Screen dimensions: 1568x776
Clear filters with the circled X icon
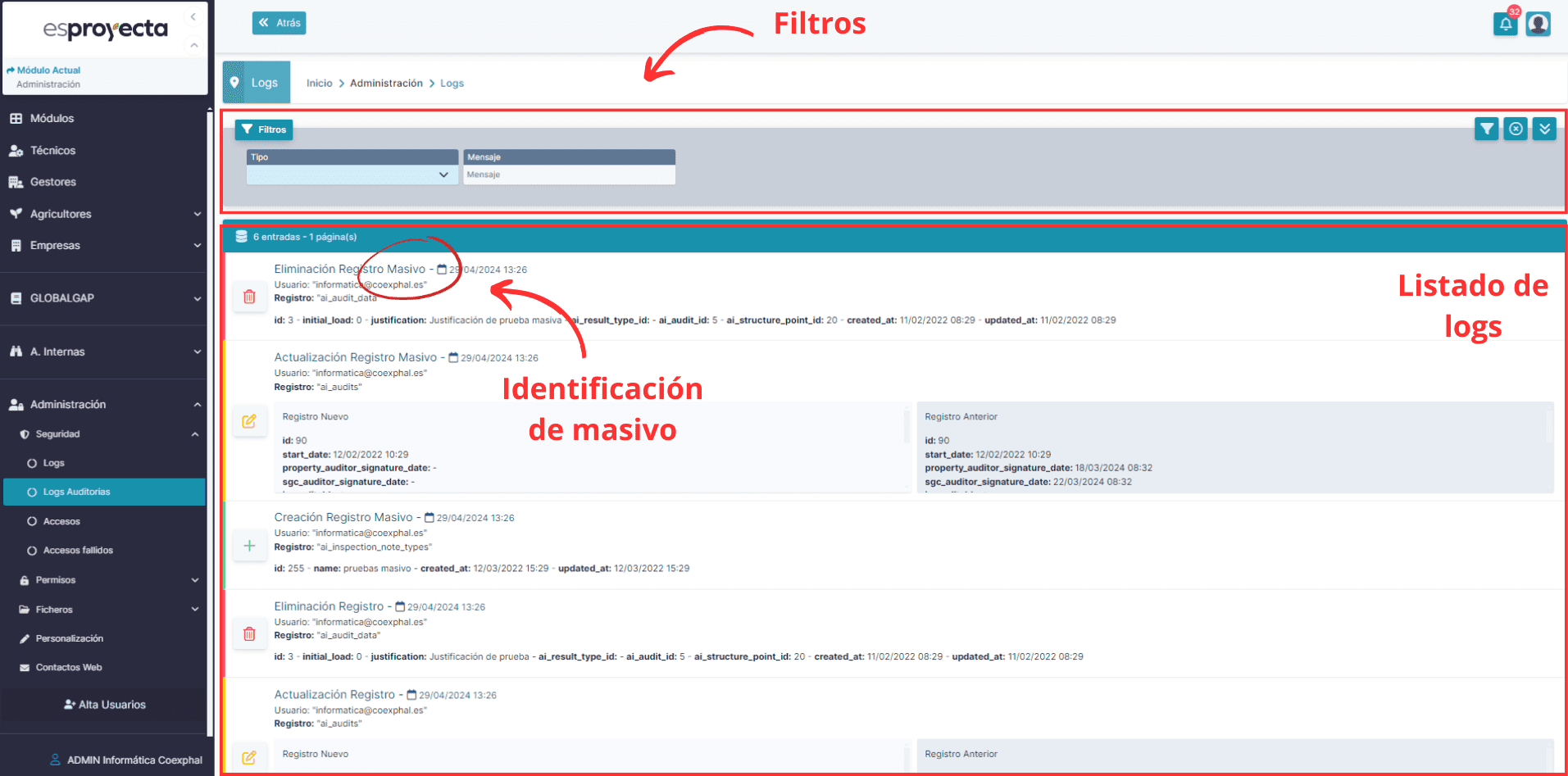[x=1515, y=129]
